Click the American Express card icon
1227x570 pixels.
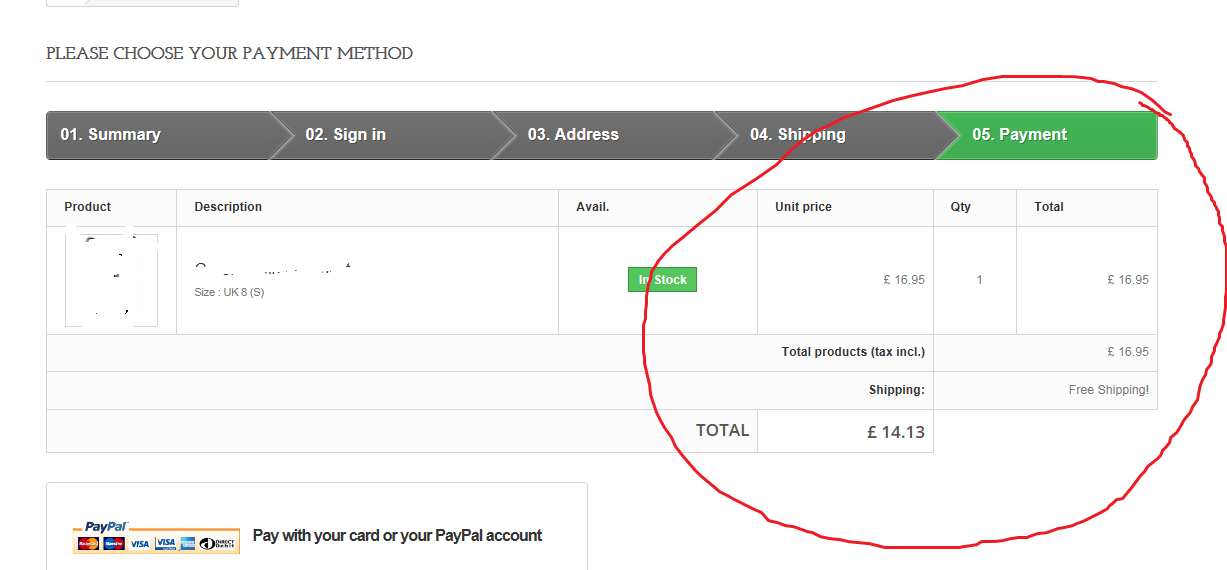(x=187, y=543)
